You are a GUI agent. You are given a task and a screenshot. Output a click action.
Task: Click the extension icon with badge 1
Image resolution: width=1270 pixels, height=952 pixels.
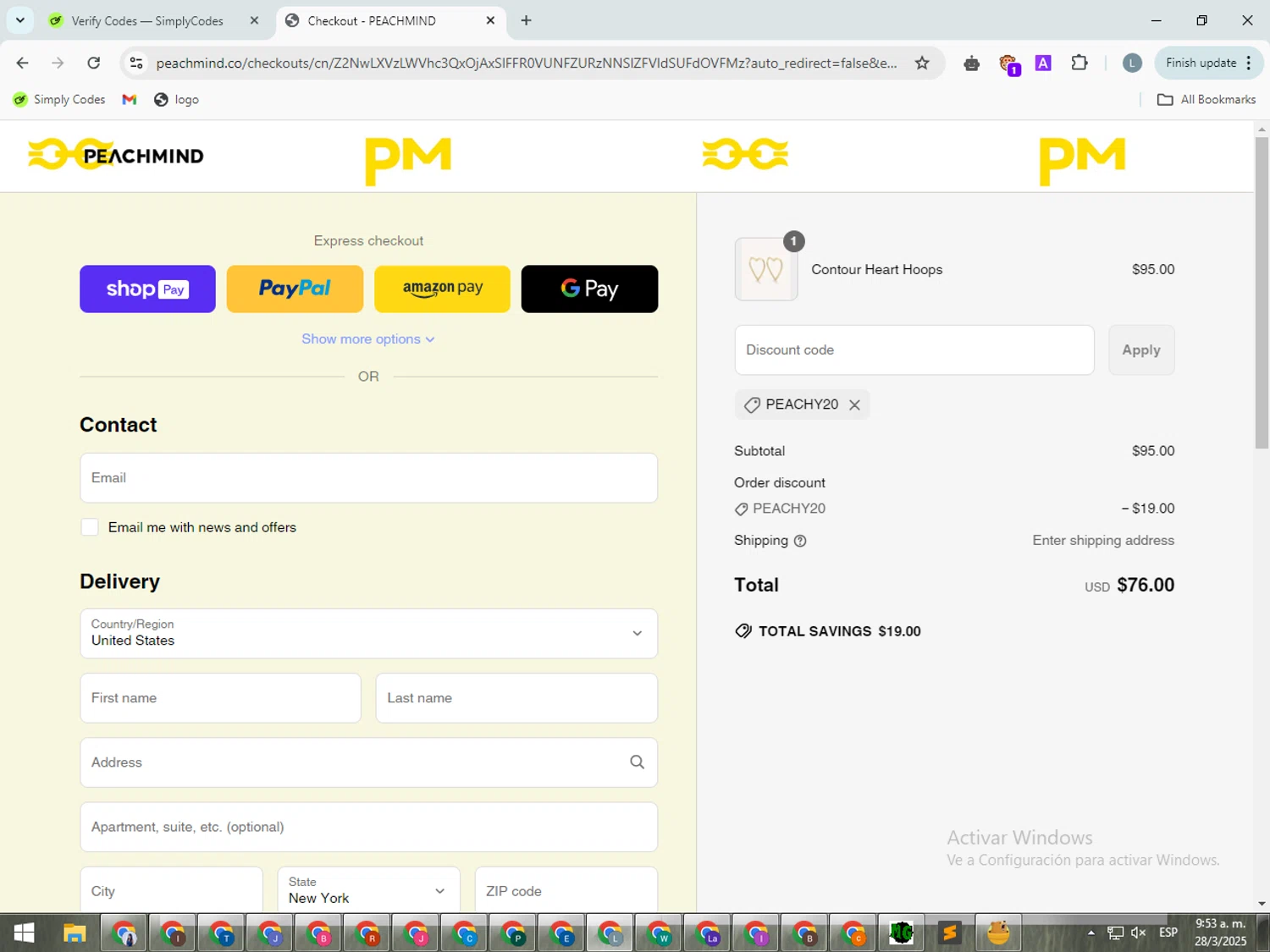tap(1008, 63)
